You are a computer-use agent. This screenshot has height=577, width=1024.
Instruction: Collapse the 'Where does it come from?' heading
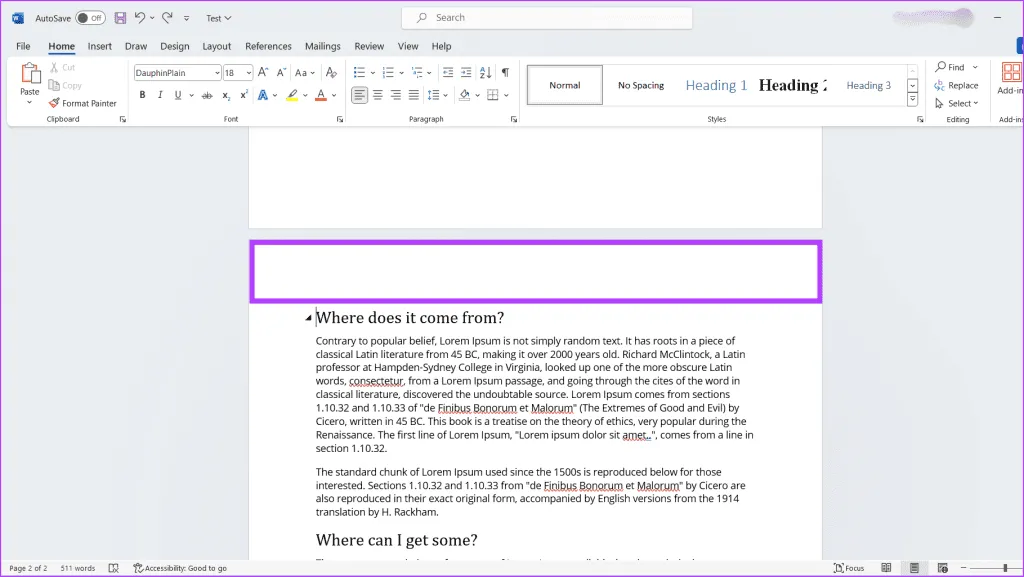tap(308, 319)
